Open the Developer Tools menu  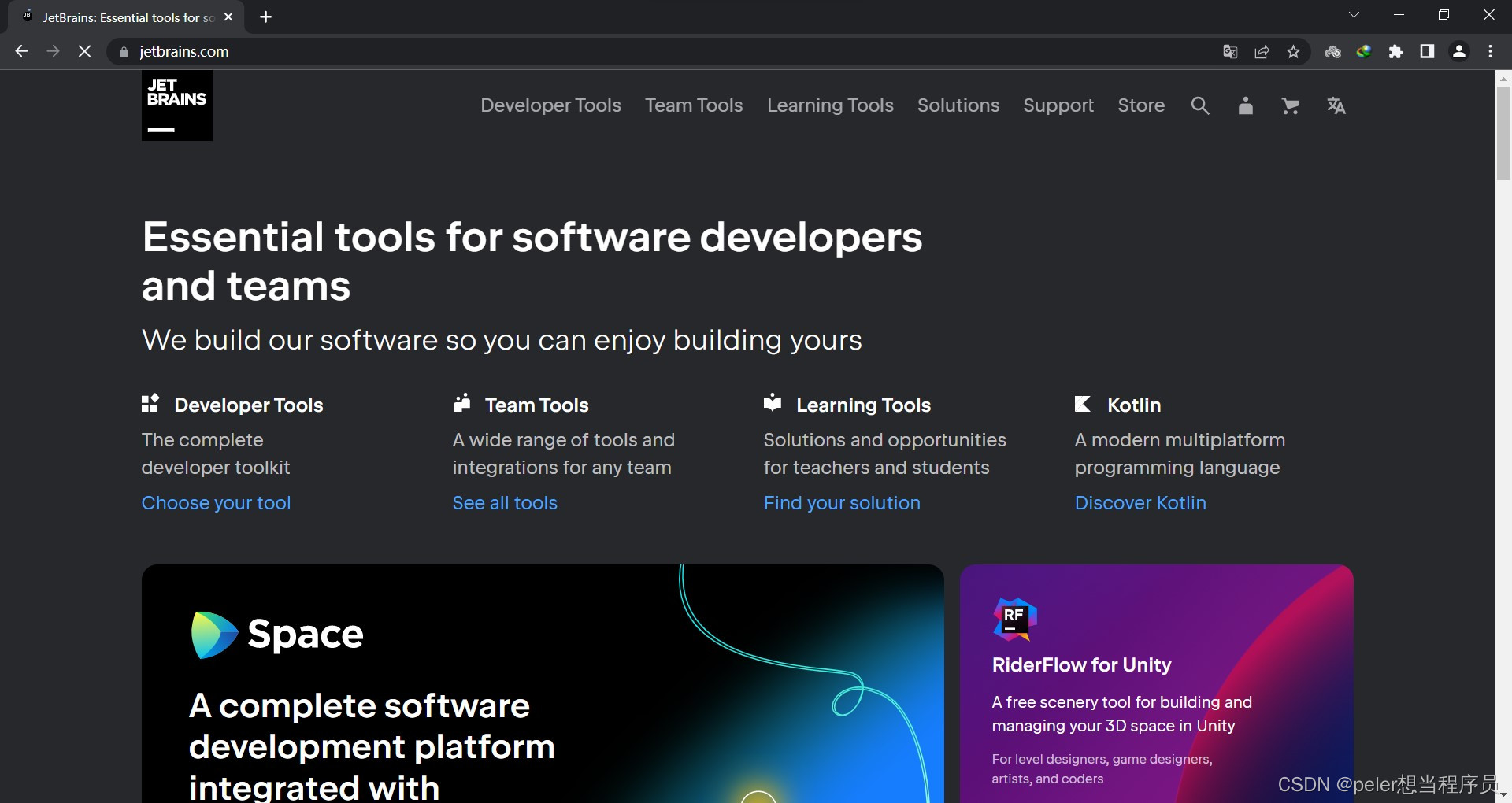(550, 105)
